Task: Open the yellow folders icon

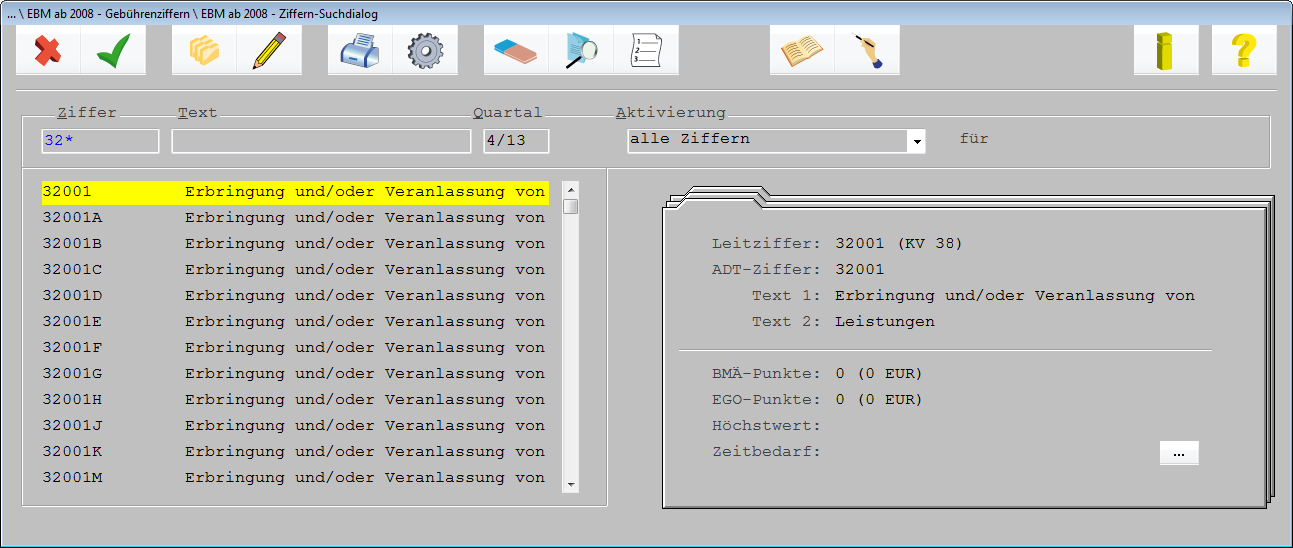Action: pyautogui.click(x=204, y=50)
